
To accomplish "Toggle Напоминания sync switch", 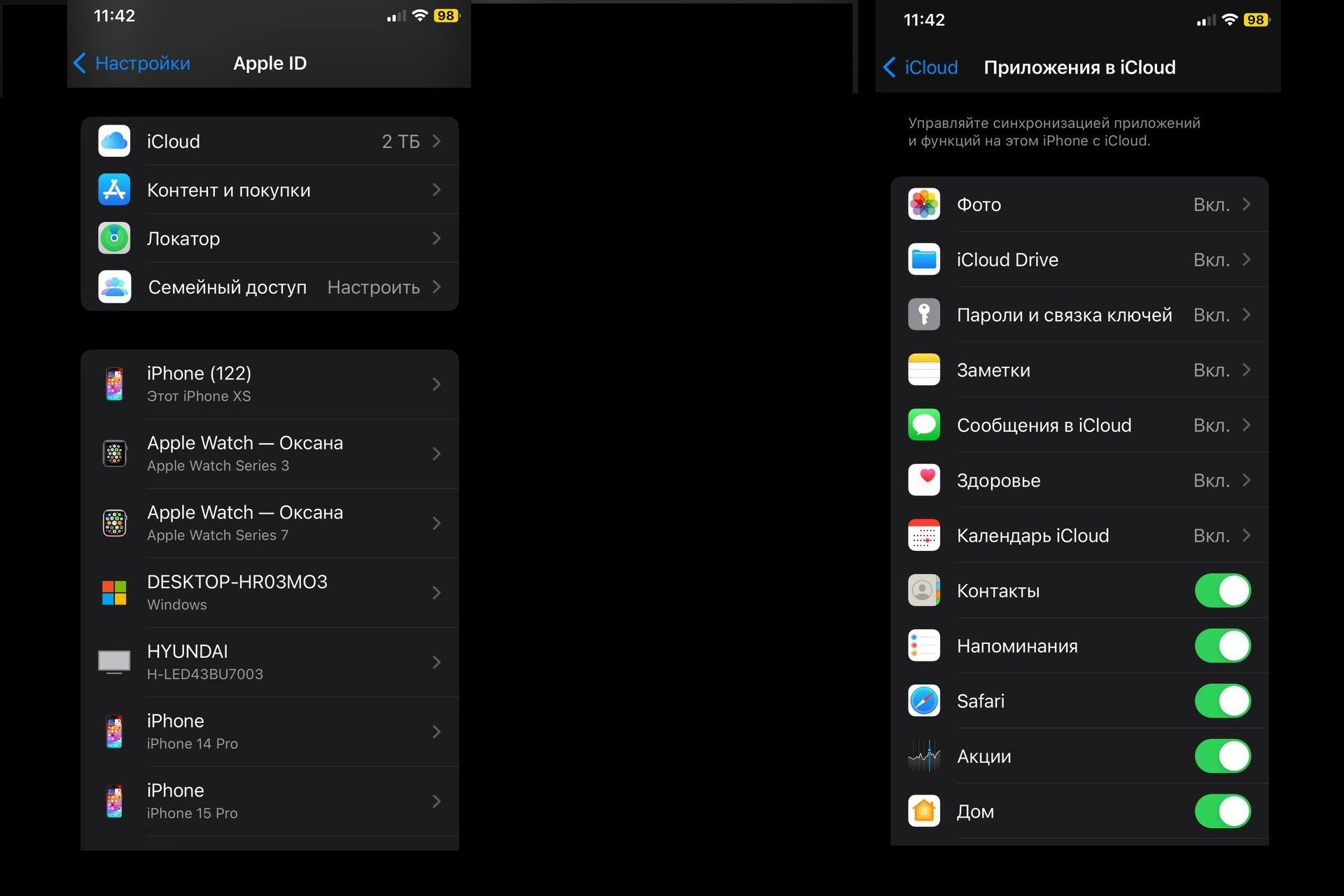I will [x=1225, y=646].
